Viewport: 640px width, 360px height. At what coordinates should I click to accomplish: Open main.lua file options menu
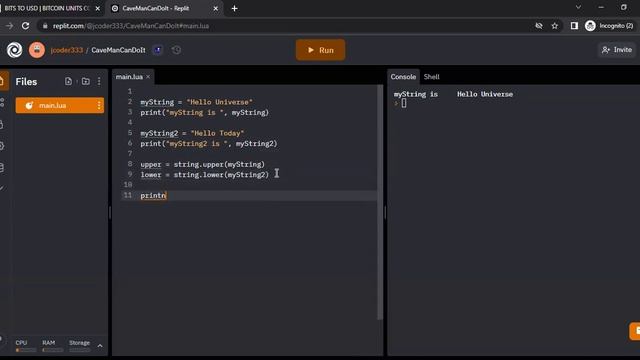point(99,105)
